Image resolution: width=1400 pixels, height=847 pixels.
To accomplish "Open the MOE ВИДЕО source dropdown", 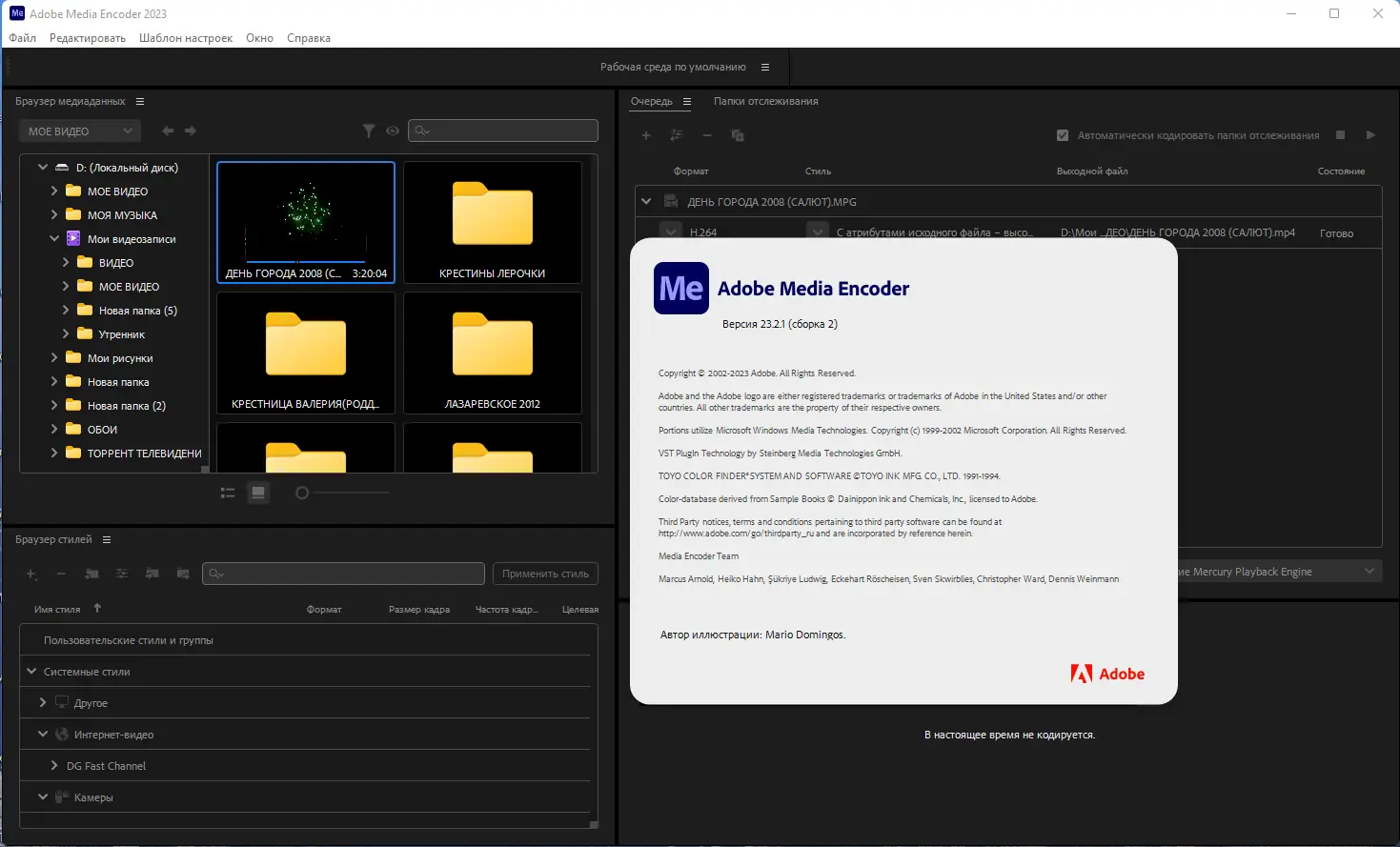I will [79, 131].
